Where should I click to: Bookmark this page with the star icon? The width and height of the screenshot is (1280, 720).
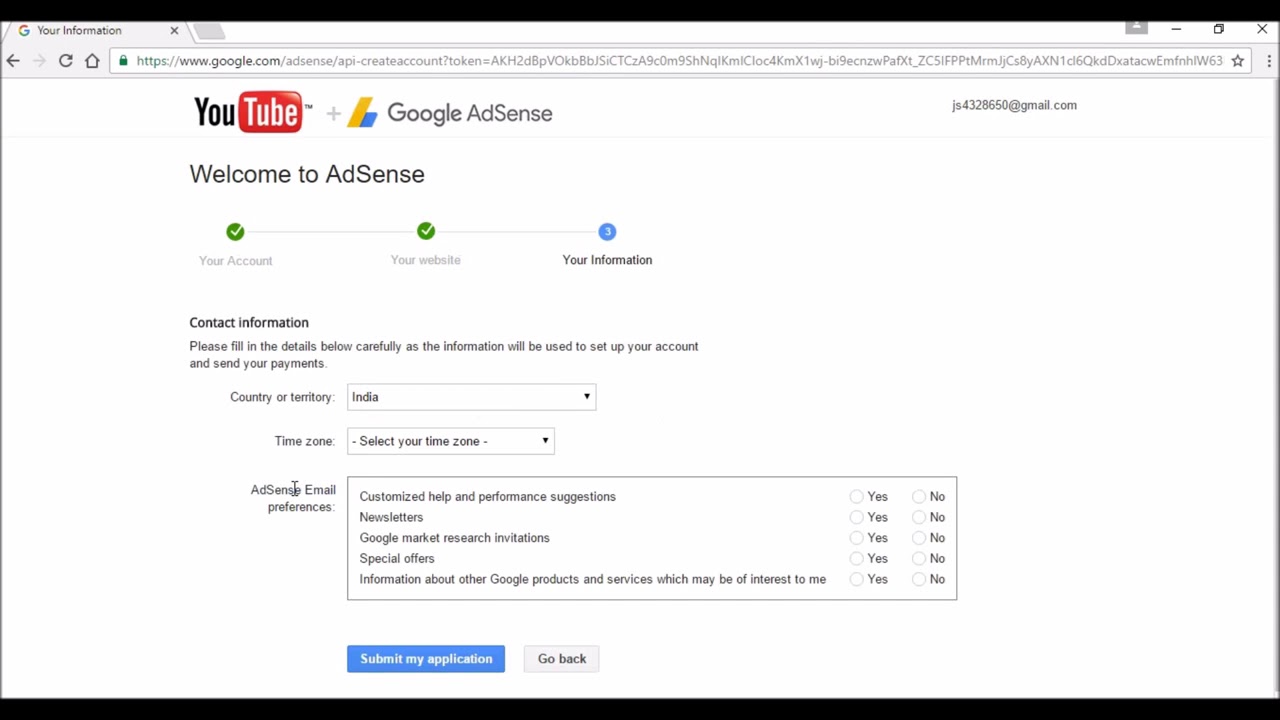click(1238, 61)
